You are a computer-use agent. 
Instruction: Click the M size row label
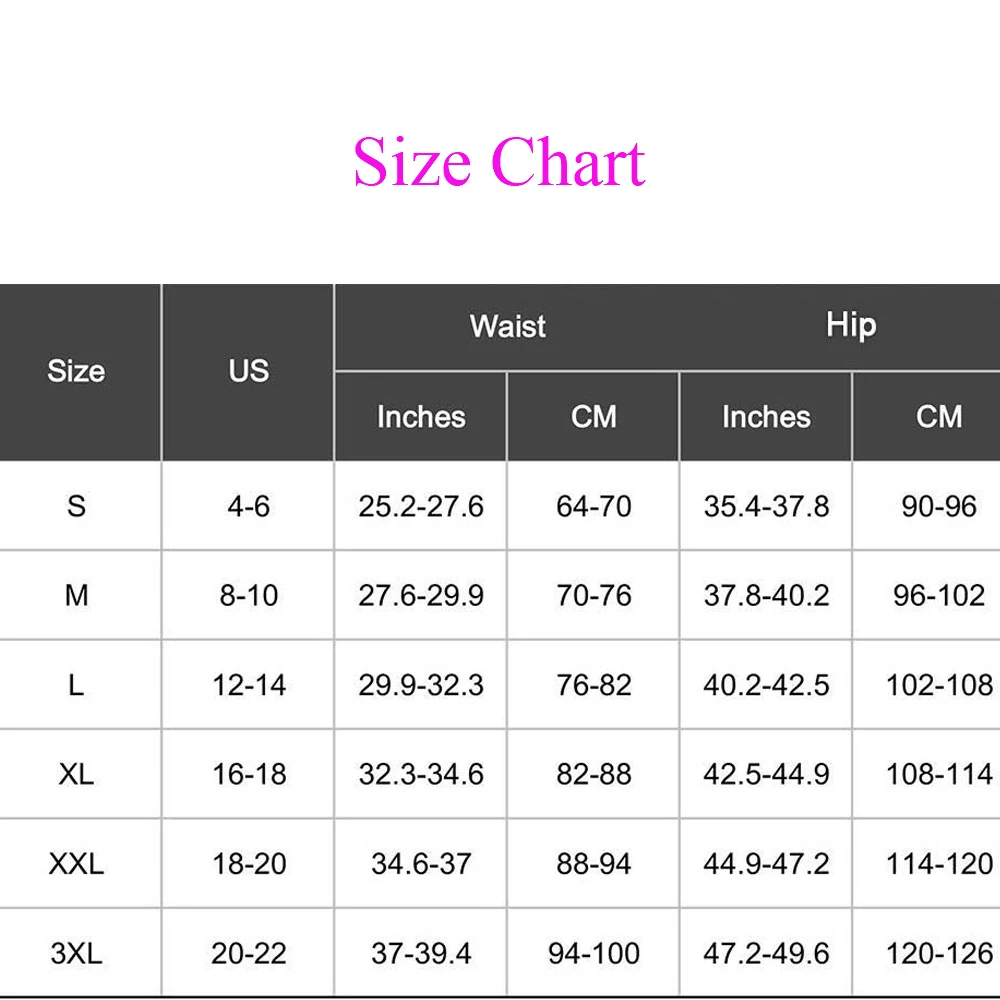click(76, 596)
